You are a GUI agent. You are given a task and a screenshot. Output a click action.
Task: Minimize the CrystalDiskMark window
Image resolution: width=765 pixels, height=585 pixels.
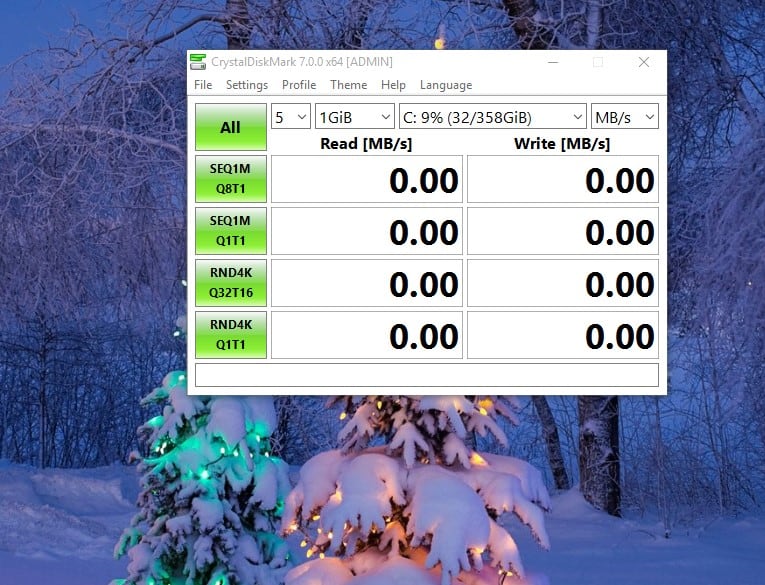(x=551, y=62)
